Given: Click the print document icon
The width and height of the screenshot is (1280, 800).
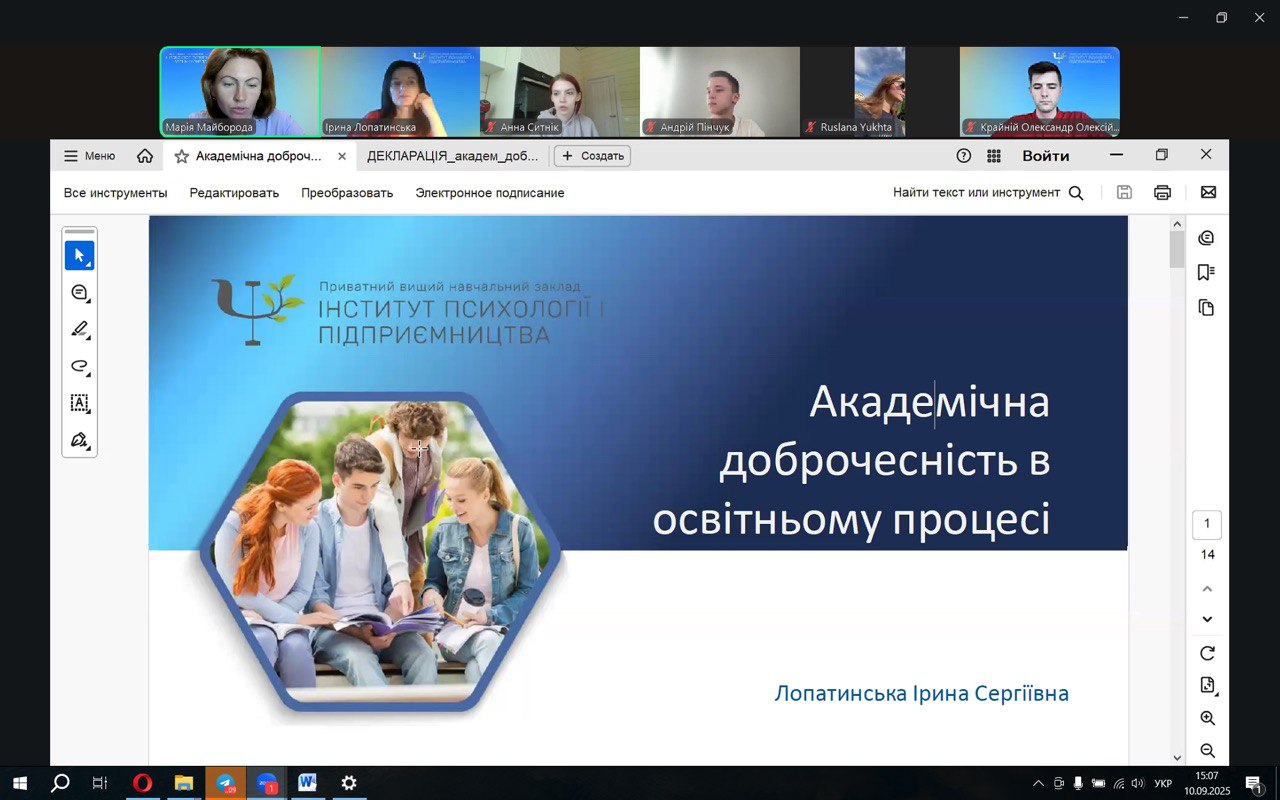Looking at the screenshot, I should pos(1162,193).
